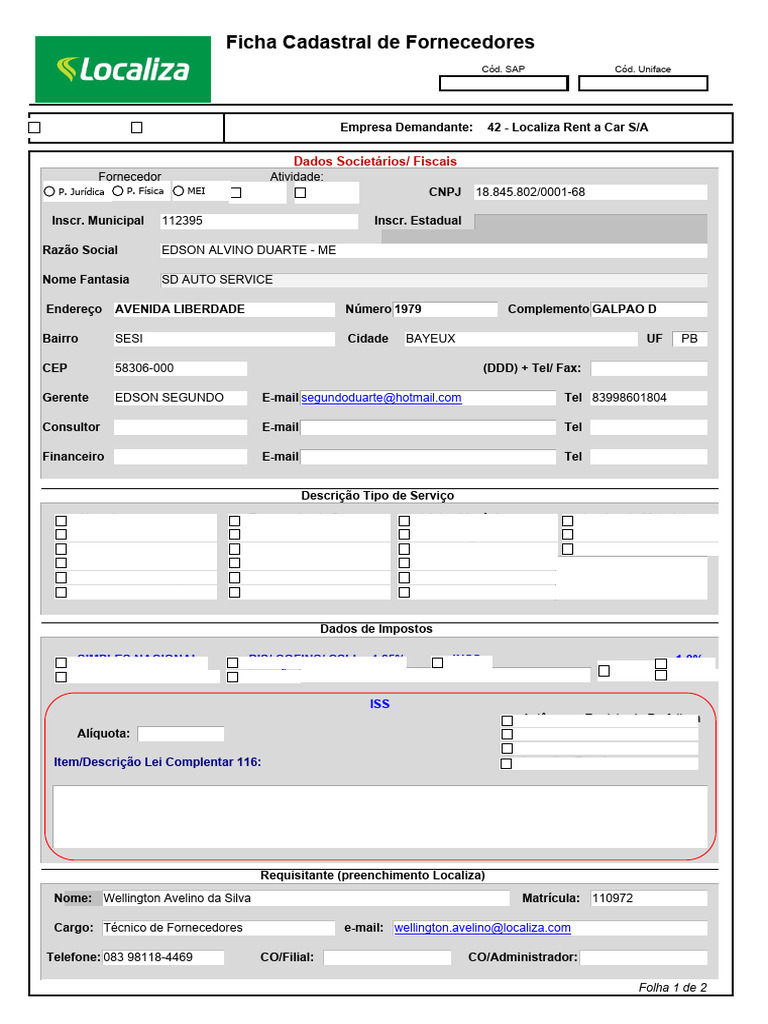
Task: Select the P. Física radio option
Action: tap(118, 191)
